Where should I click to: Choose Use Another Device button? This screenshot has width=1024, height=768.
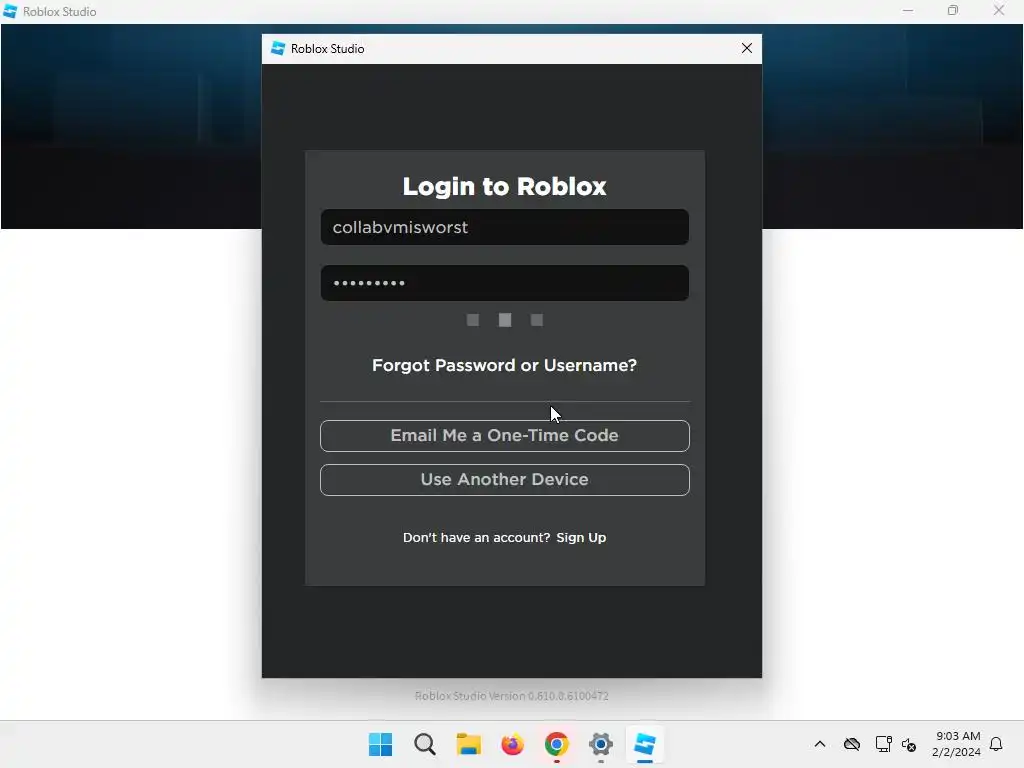[x=504, y=479]
